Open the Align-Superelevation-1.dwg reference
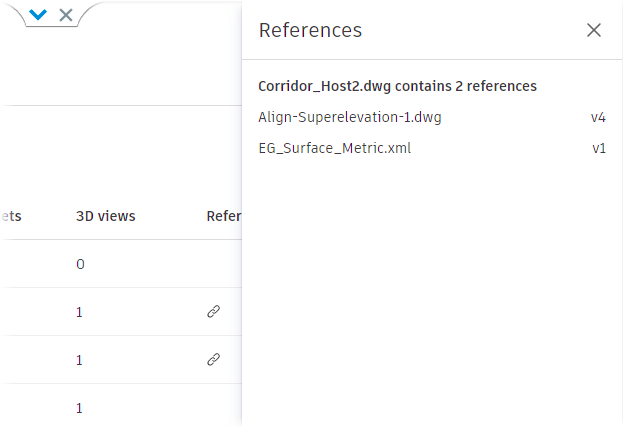Screen dimensions: 623x428 349,117
